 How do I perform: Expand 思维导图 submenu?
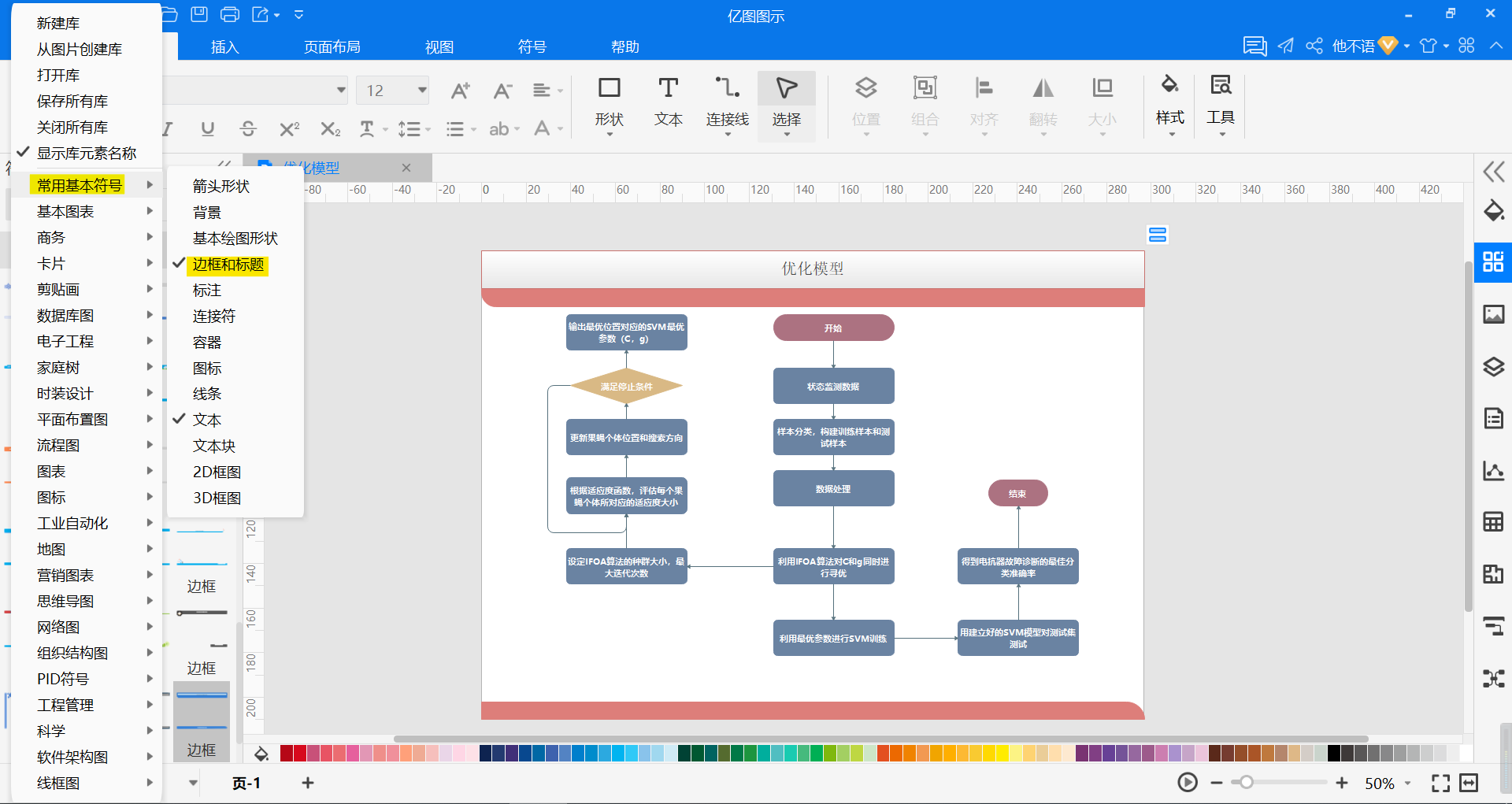pyautogui.click(x=87, y=601)
